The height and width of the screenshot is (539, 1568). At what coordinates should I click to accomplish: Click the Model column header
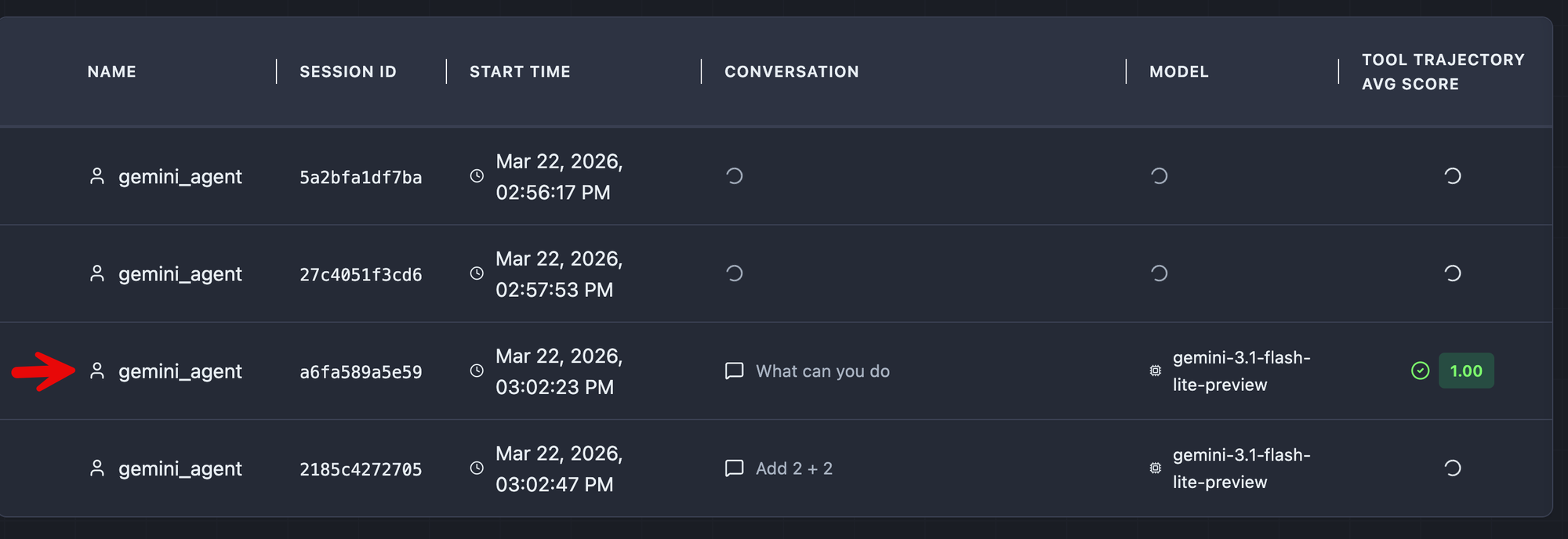pyautogui.click(x=1178, y=72)
